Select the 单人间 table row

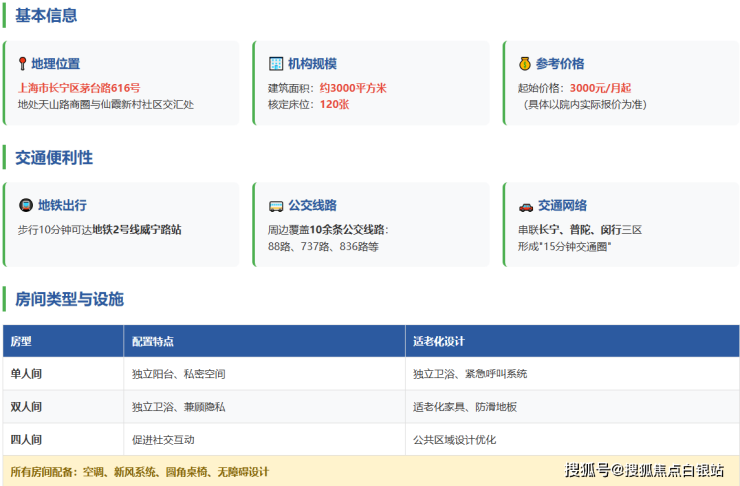[x=370, y=374]
